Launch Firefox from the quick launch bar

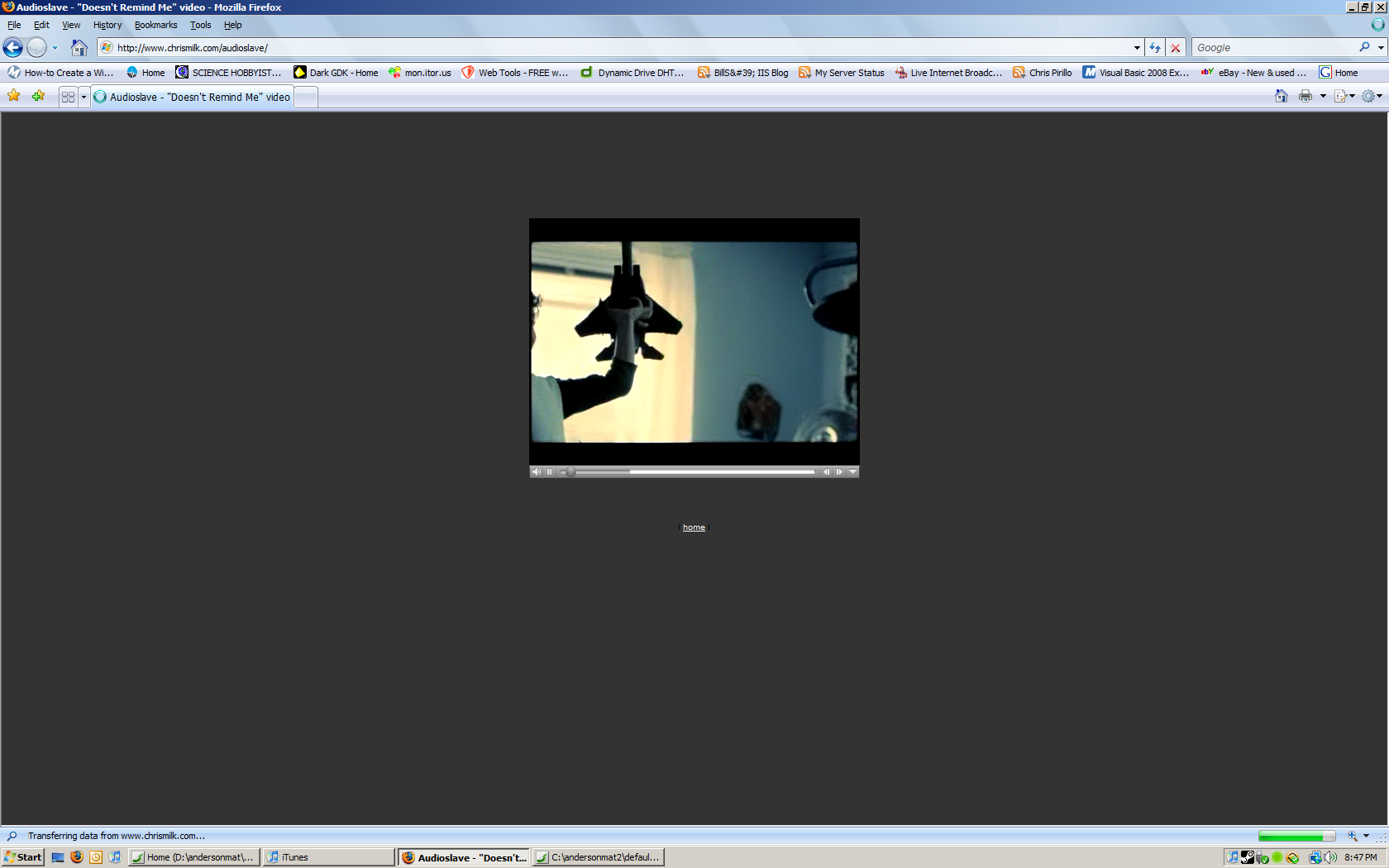77,857
